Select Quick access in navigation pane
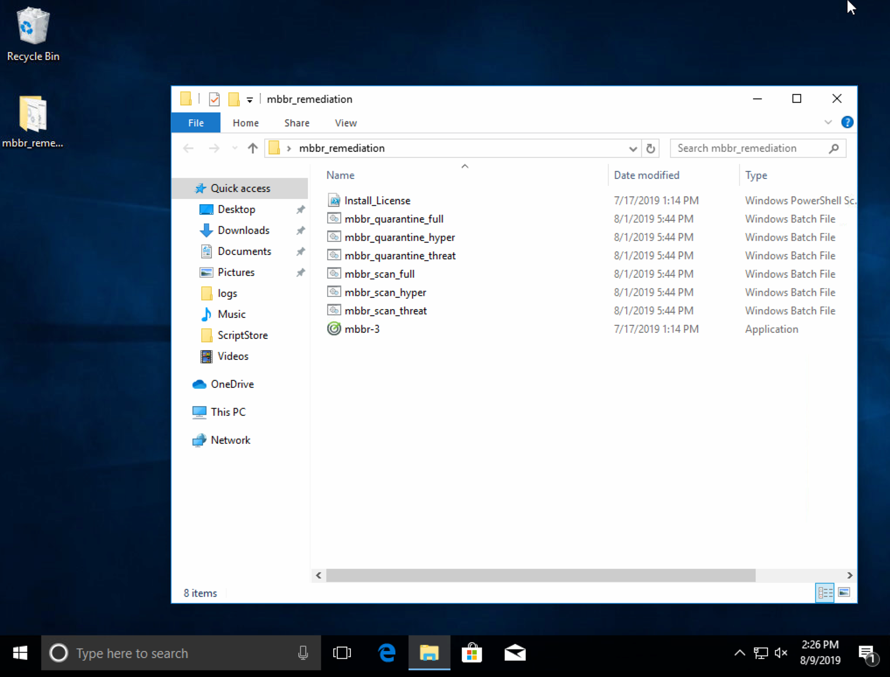This screenshot has height=677, width=890. [240, 188]
